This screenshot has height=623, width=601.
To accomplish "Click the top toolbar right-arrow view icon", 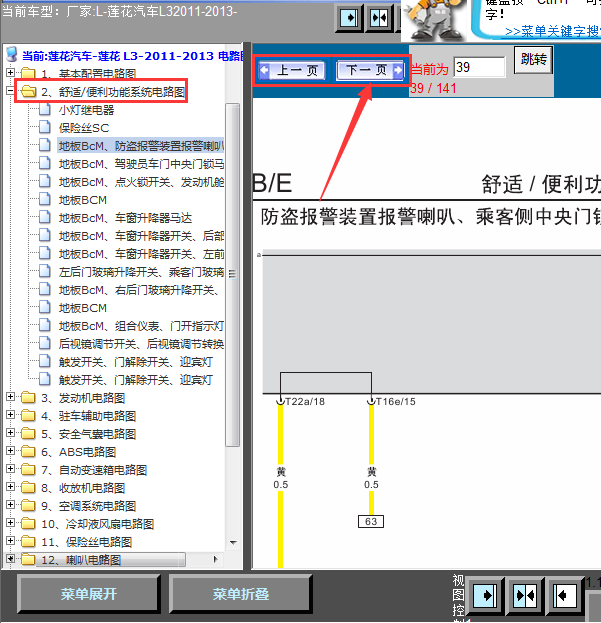I will [x=349, y=18].
